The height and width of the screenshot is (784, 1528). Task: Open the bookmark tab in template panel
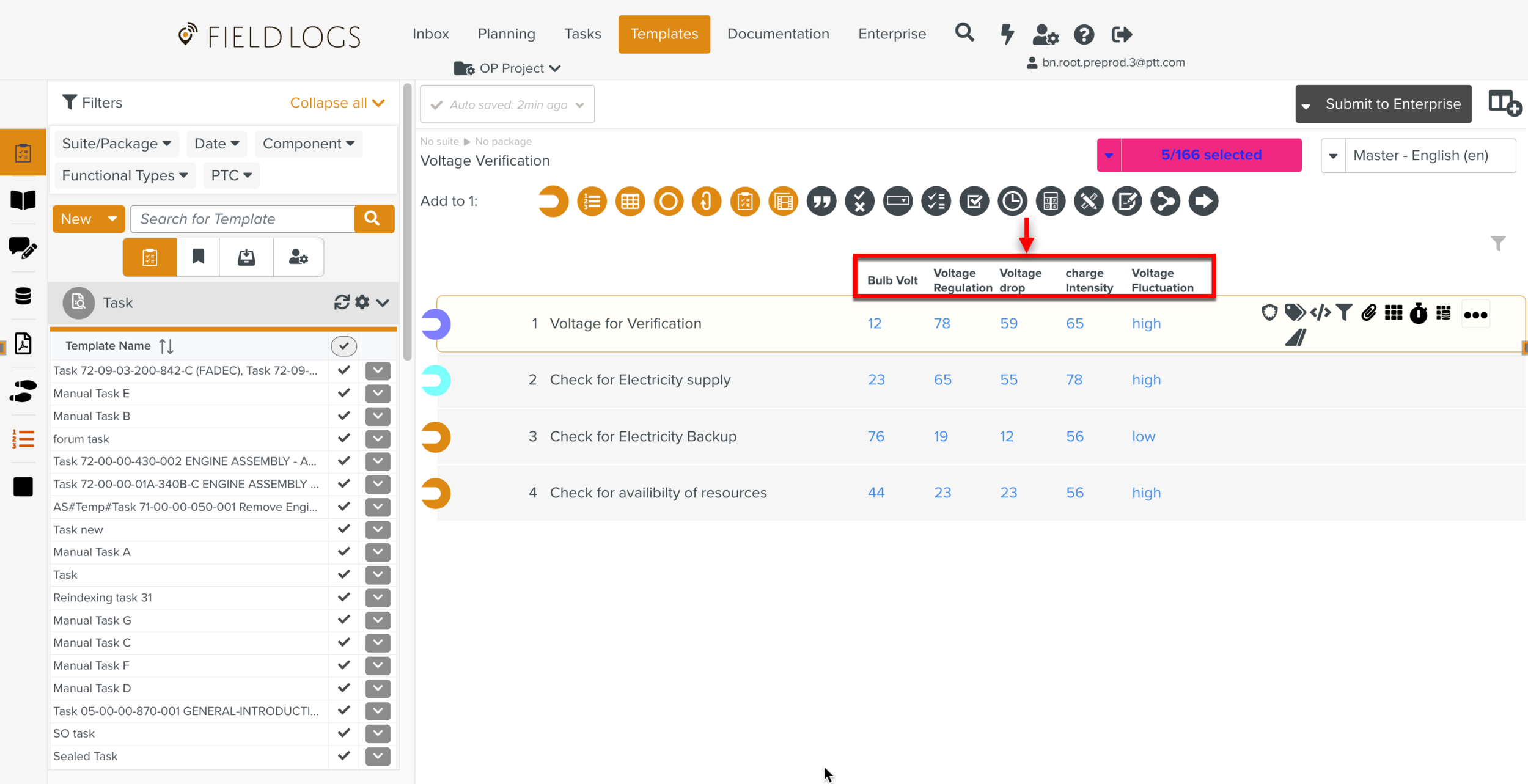click(x=198, y=257)
